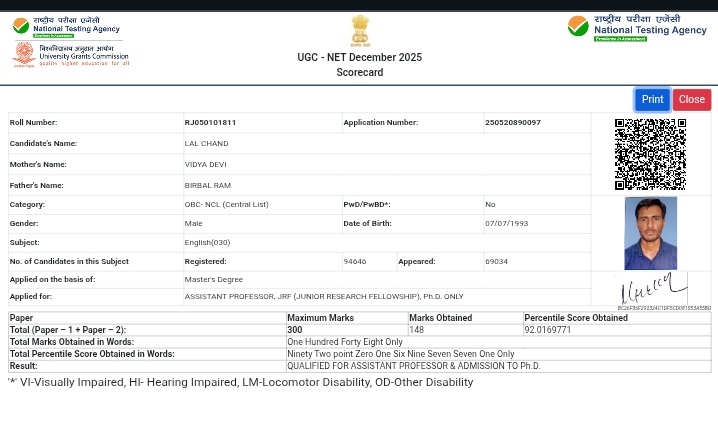Click the subject value 'English(030)'
This screenshot has width=718, height=425.
207,242
